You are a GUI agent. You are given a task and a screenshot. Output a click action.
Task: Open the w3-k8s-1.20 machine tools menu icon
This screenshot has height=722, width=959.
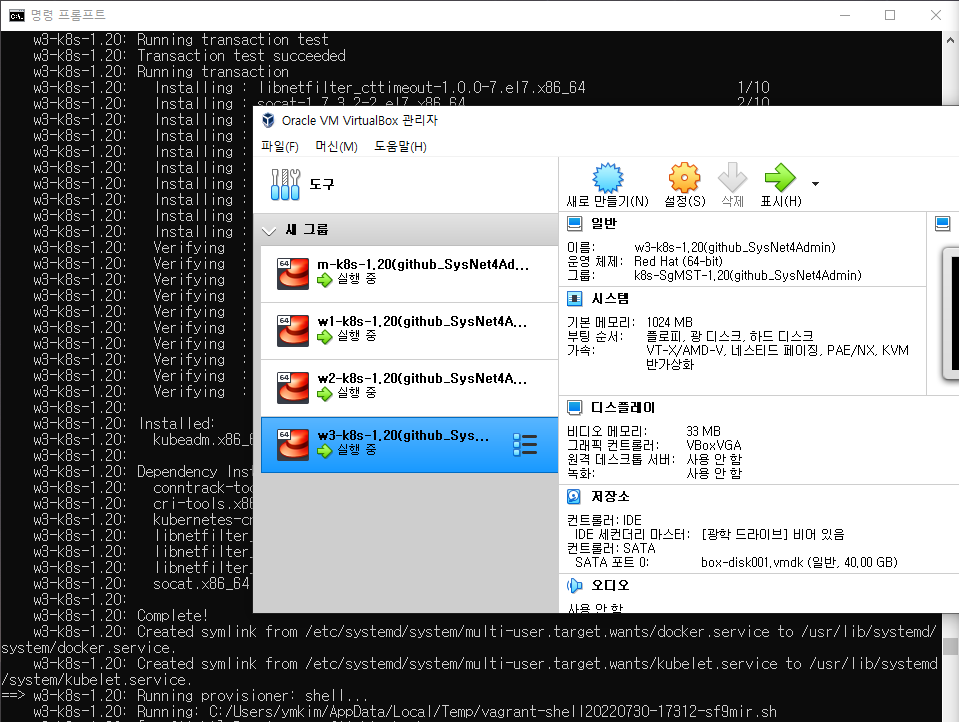(525, 445)
